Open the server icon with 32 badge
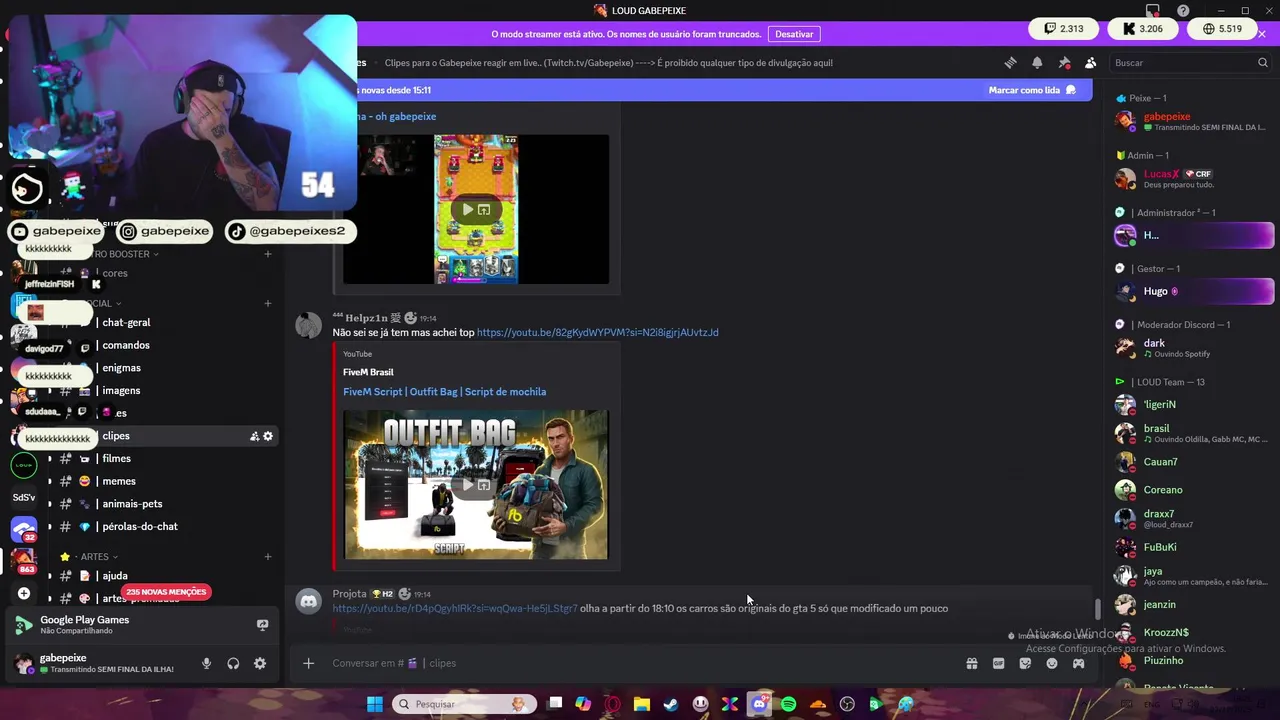Viewport: 1280px width, 720px height. [24, 529]
